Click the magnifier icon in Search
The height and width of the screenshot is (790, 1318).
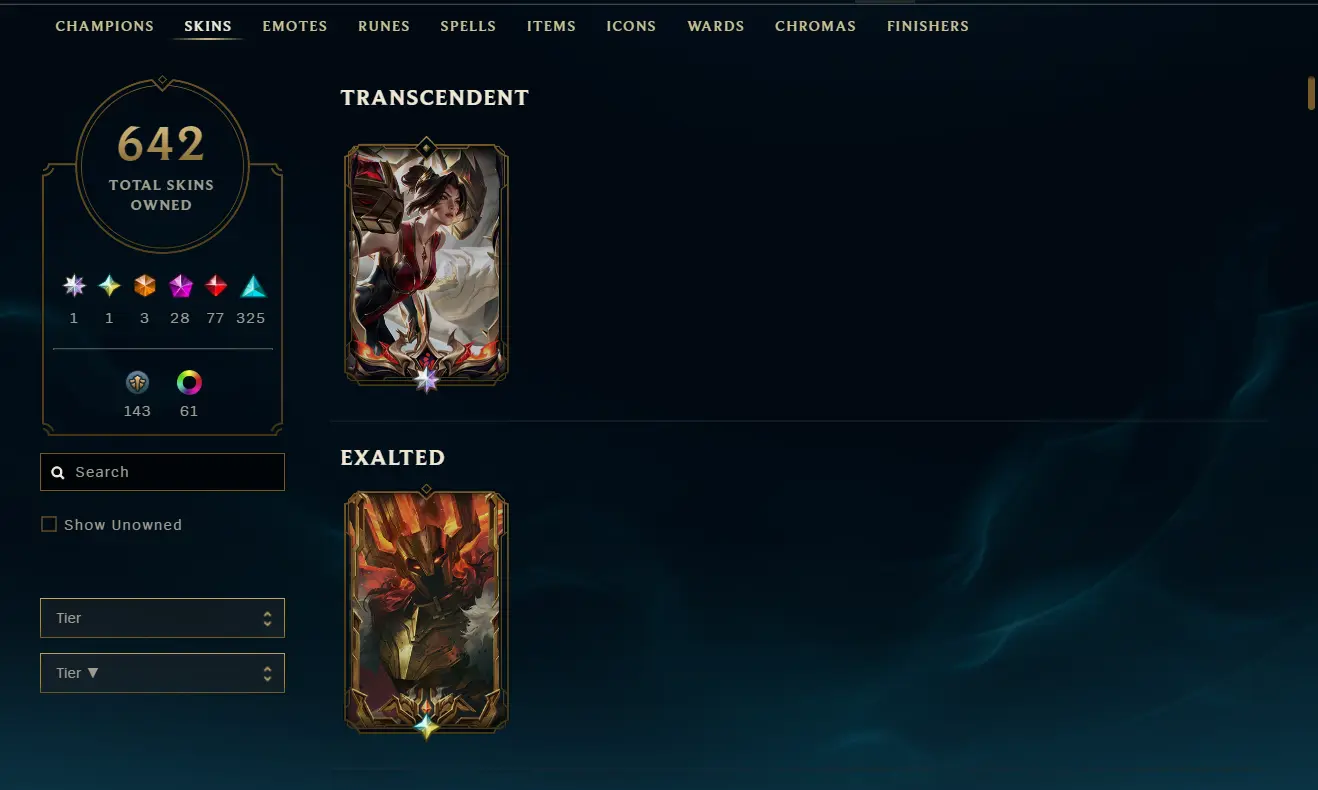pyautogui.click(x=58, y=472)
